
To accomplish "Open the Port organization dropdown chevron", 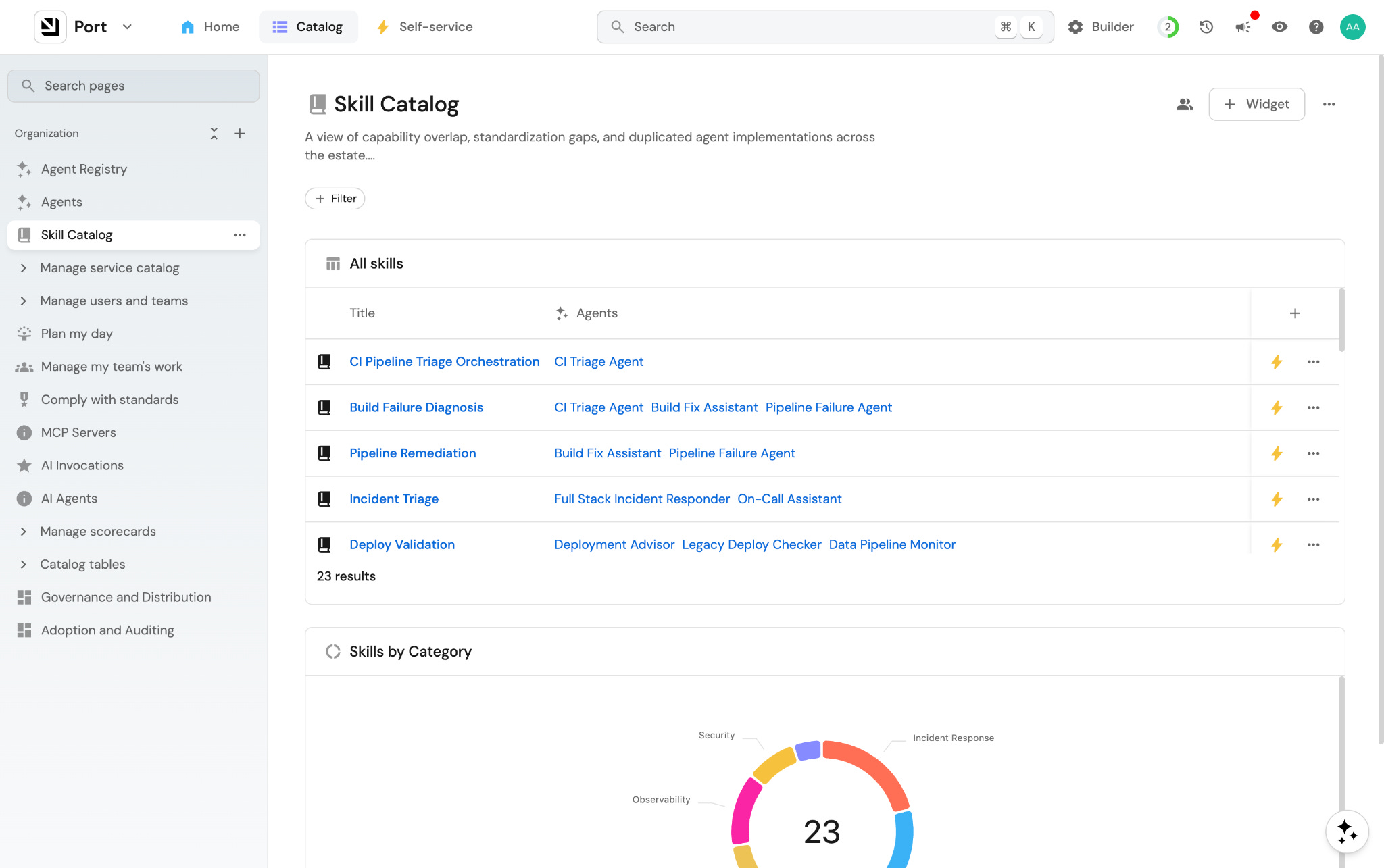I will [127, 27].
